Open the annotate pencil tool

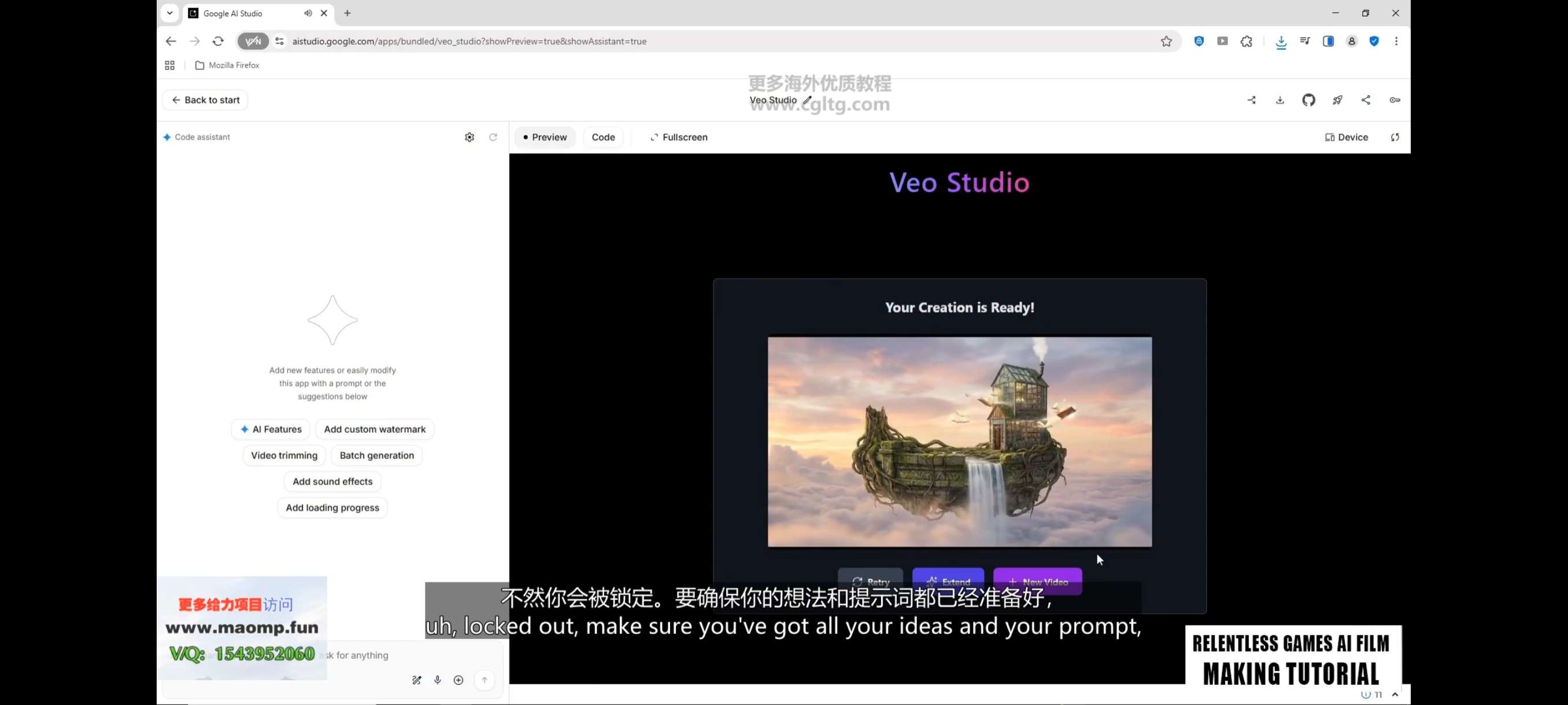click(x=417, y=680)
